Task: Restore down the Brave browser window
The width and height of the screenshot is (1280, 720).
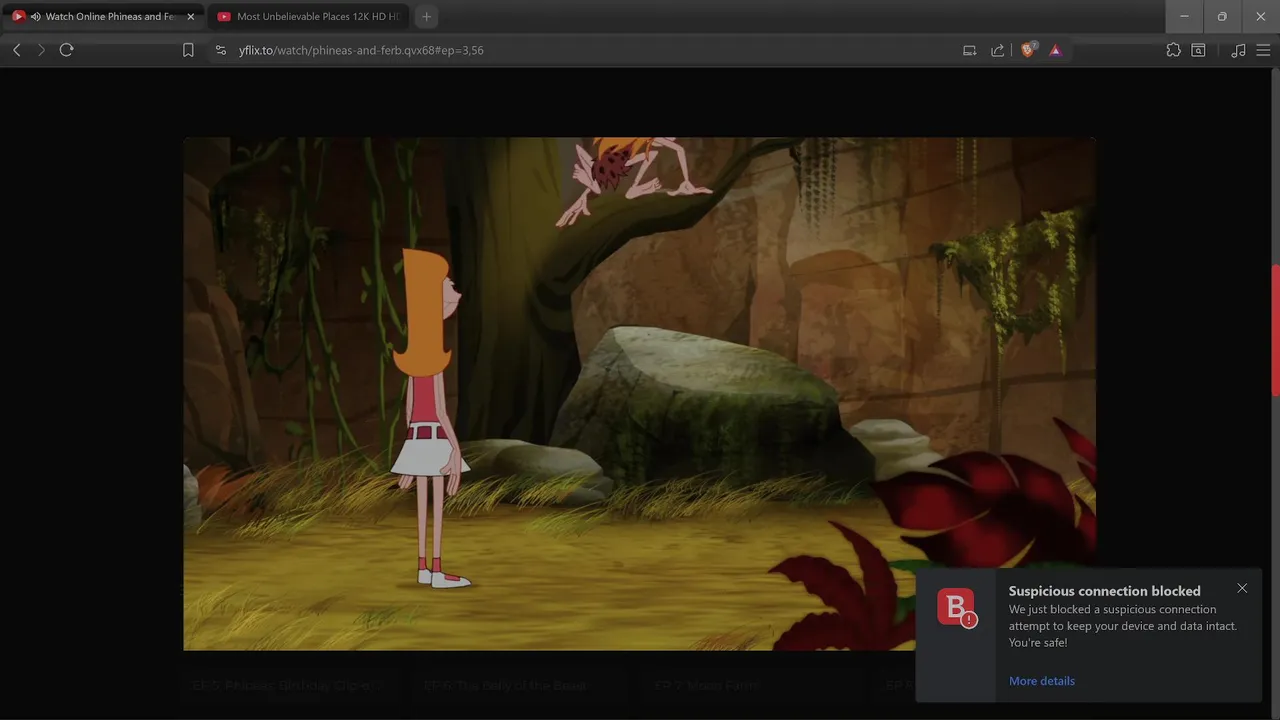Action: coord(1222,17)
